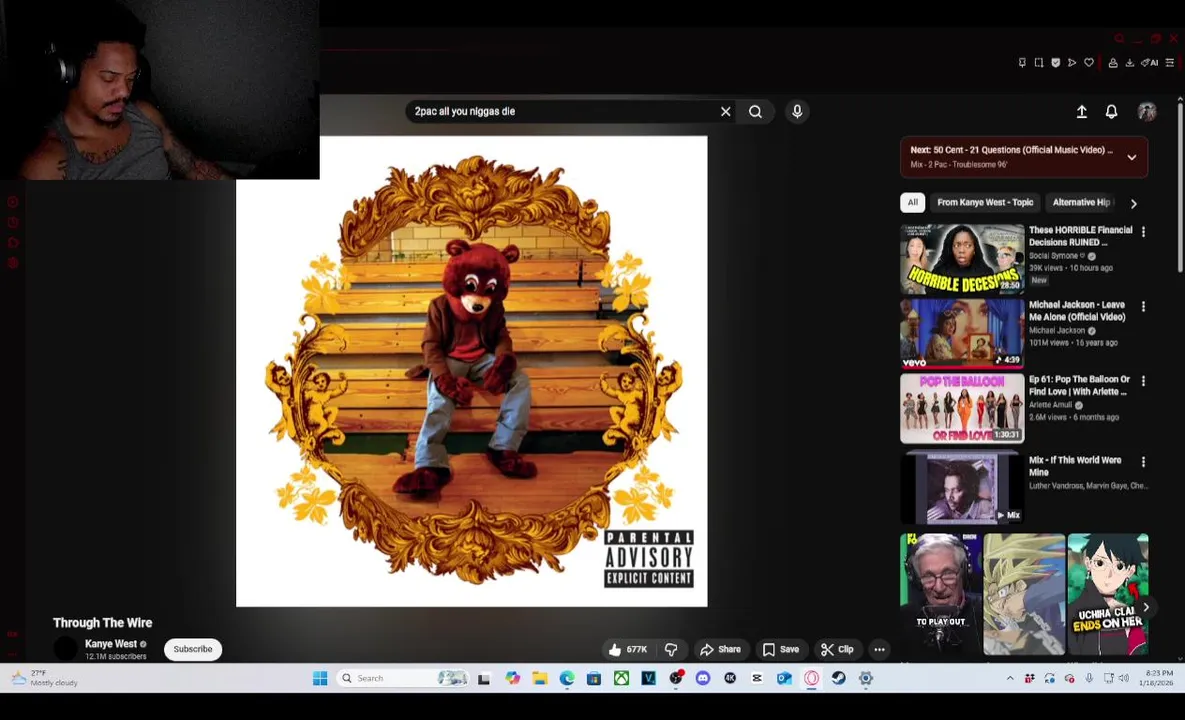Click the magnifier search button
Image resolution: width=1185 pixels, height=720 pixels.
755,112
